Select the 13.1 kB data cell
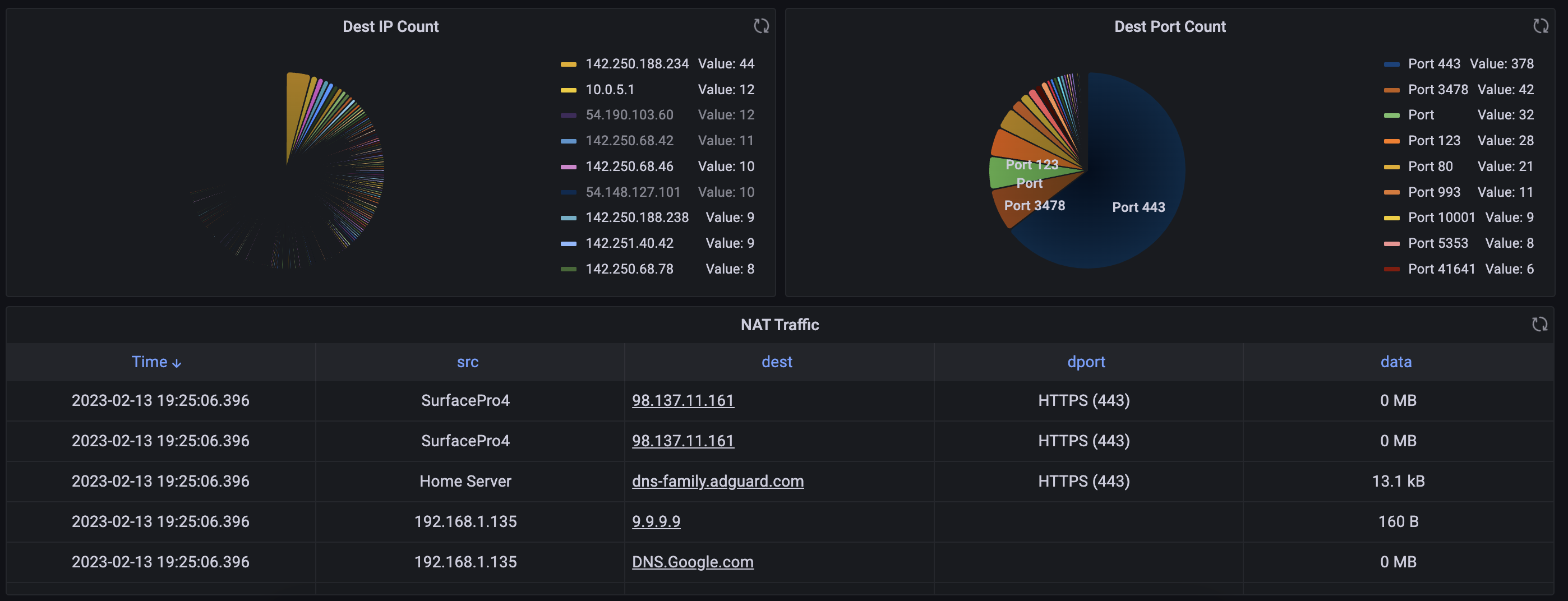Image resolution: width=1568 pixels, height=601 pixels. pos(1398,481)
